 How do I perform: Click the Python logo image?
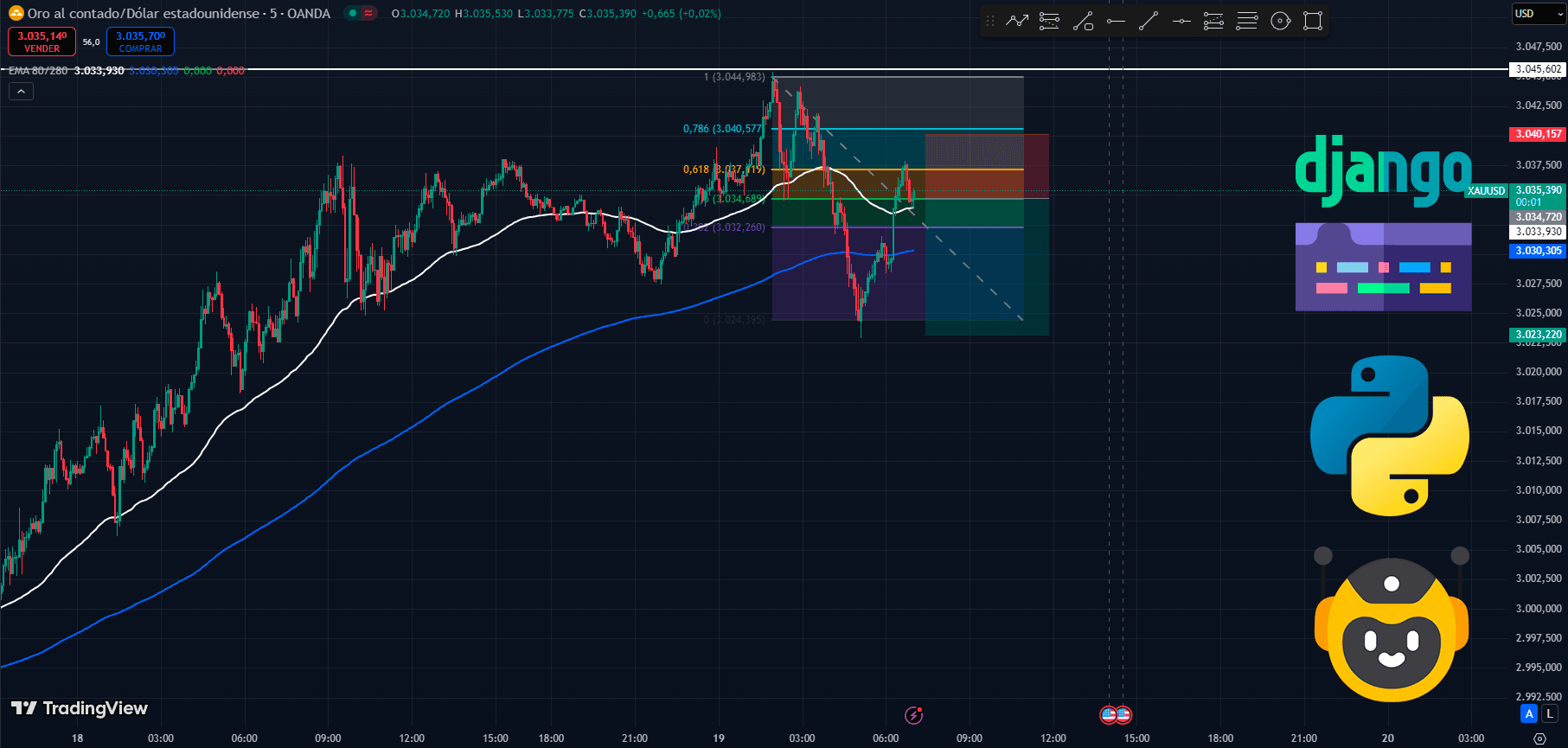(1390, 435)
